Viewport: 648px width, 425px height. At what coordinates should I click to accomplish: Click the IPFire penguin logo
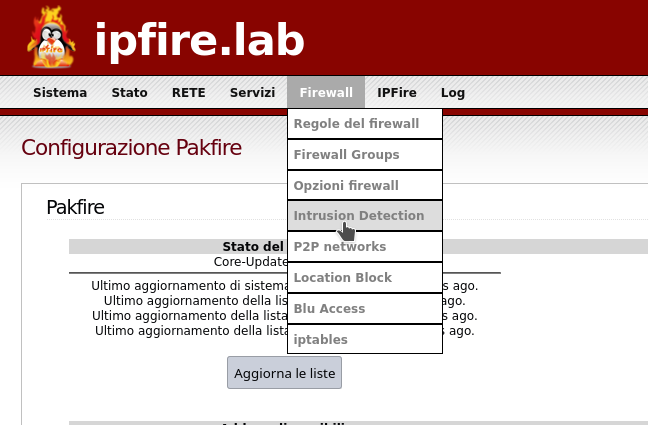[x=51, y=37]
